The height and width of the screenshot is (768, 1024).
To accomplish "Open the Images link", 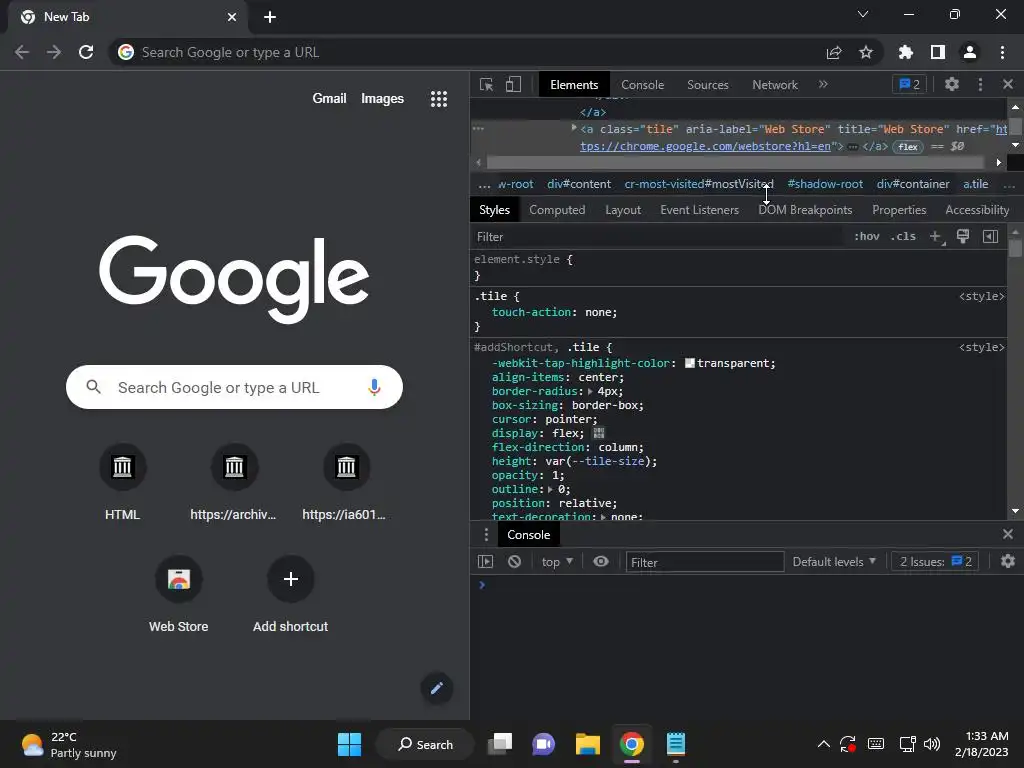I will coord(383,99).
